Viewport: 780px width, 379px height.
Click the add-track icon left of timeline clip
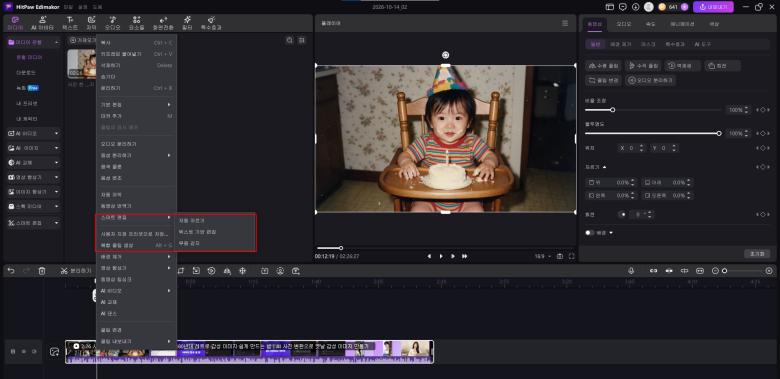point(54,352)
